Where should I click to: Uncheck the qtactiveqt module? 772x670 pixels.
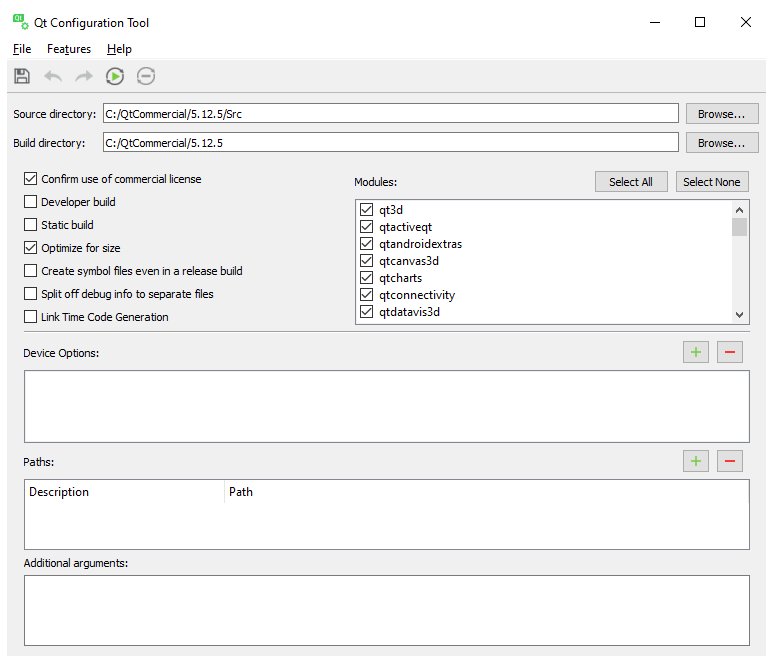tap(366, 227)
